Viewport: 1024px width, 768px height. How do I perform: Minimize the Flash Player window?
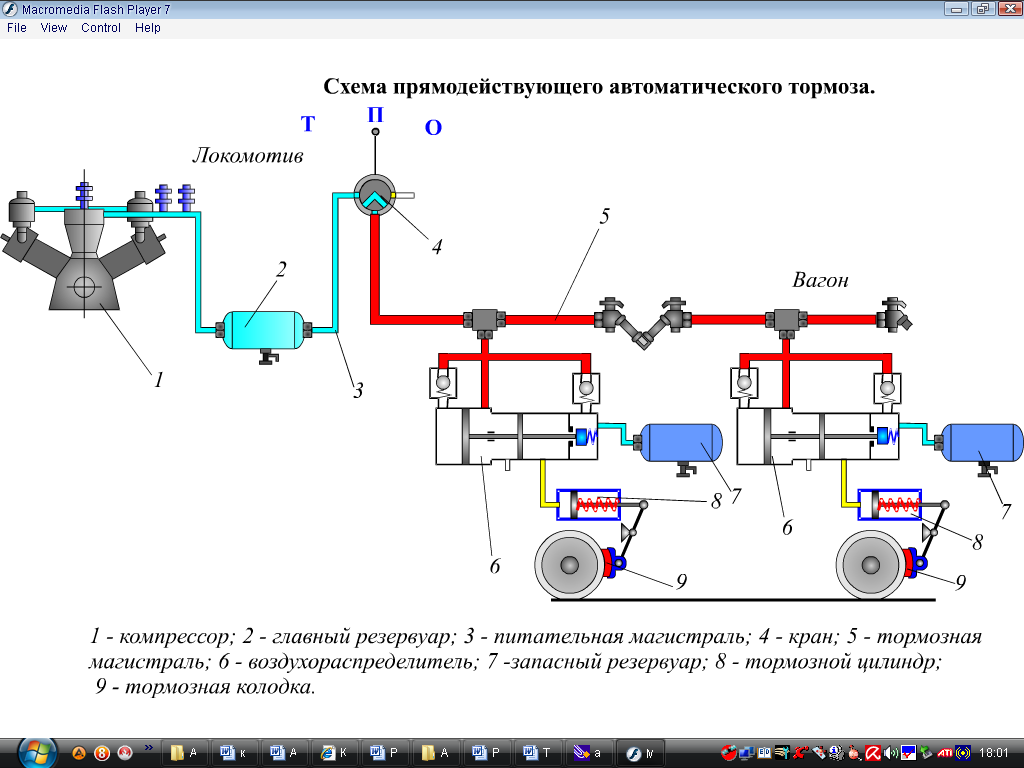[957, 9]
